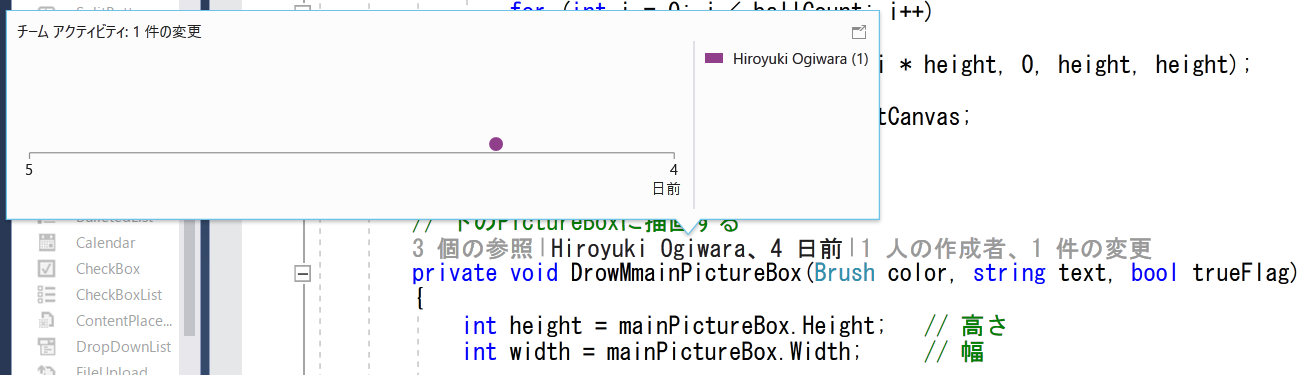Image resolution: width=1306 pixels, height=375 pixels.
Task: Open the 3 個の参照 CodeLens link
Action: click(x=473, y=248)
